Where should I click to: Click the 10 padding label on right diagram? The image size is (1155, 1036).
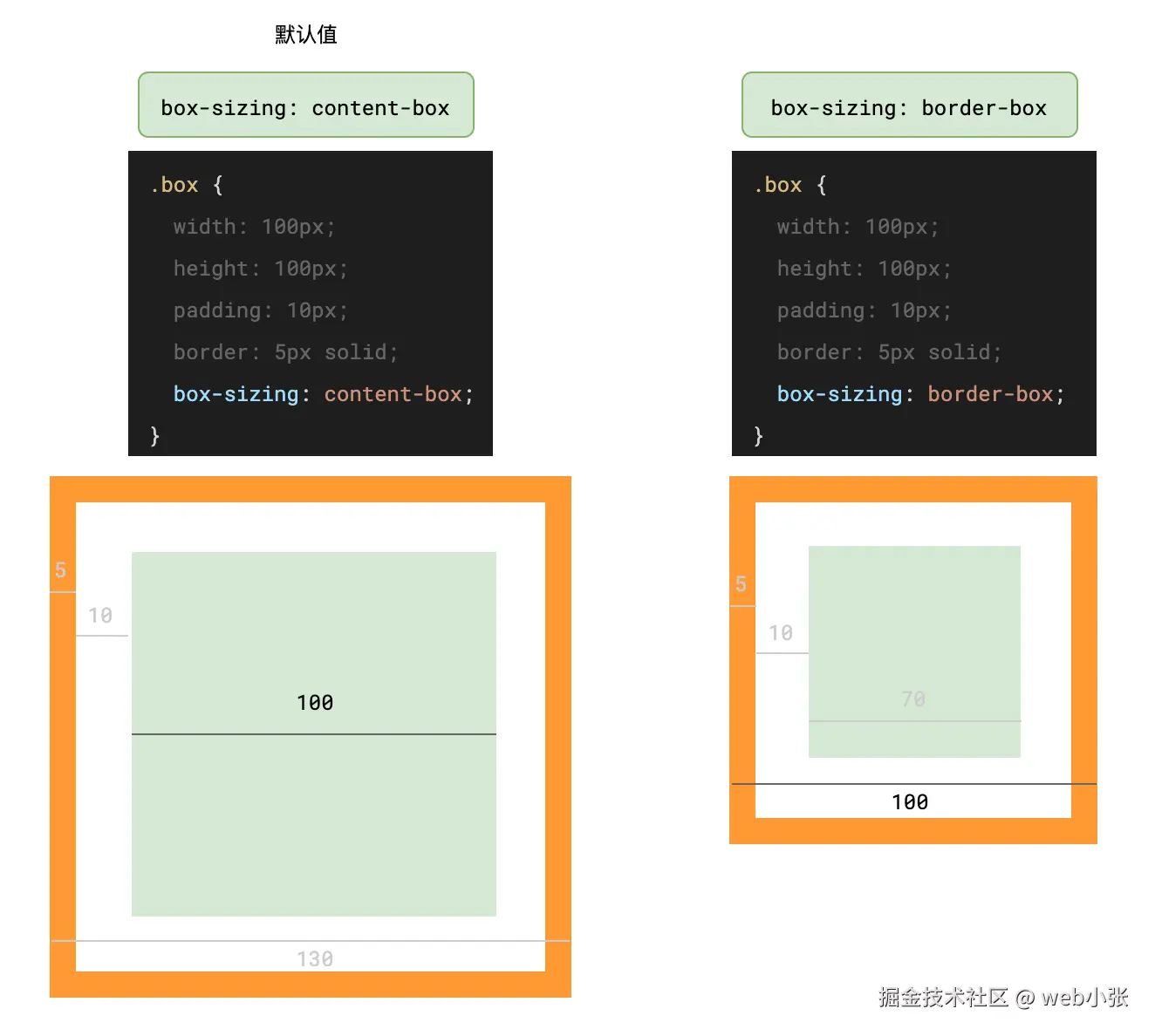(781, 633)
